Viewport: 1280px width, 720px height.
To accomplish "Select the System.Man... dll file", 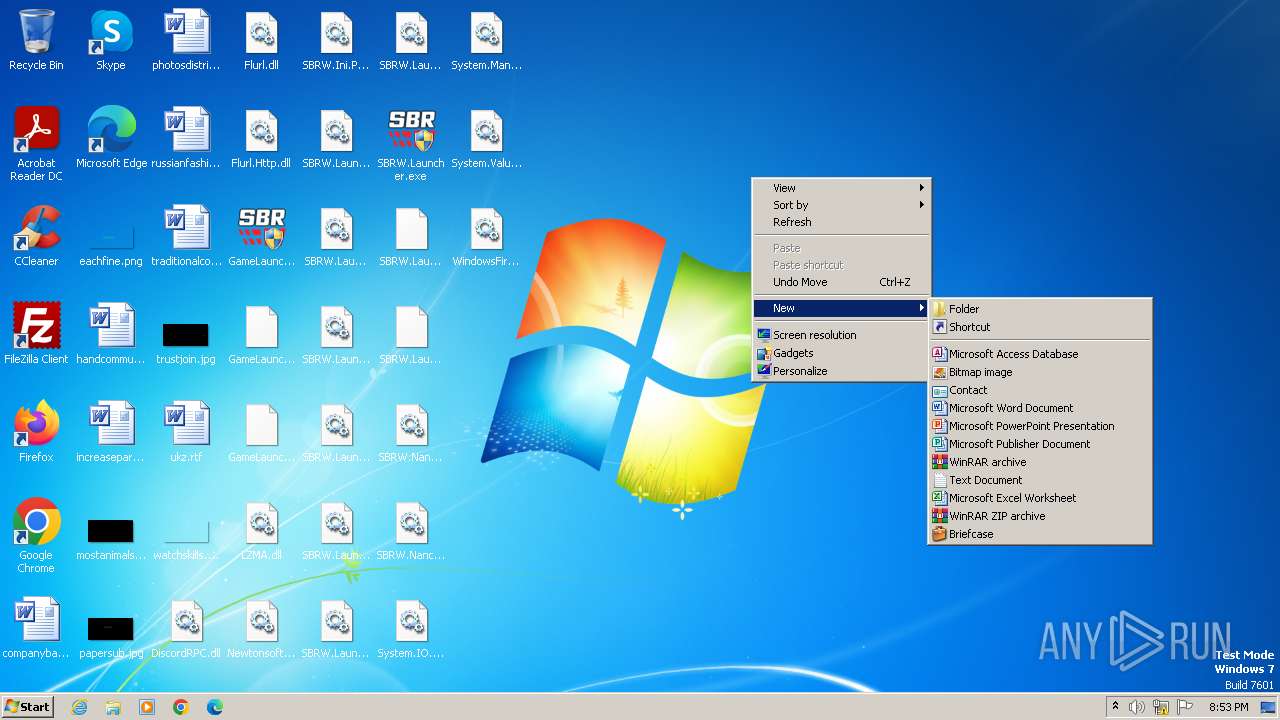I will pos(486,40).
